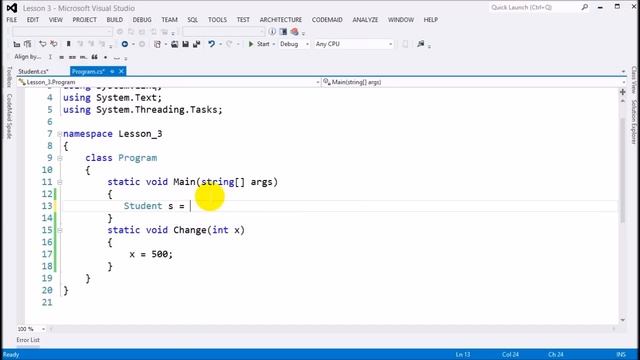Image resolution: width=640 pixels, height=360 pixels.
Task: Open the Debug configuration dropdown
Action: point(294,44)
